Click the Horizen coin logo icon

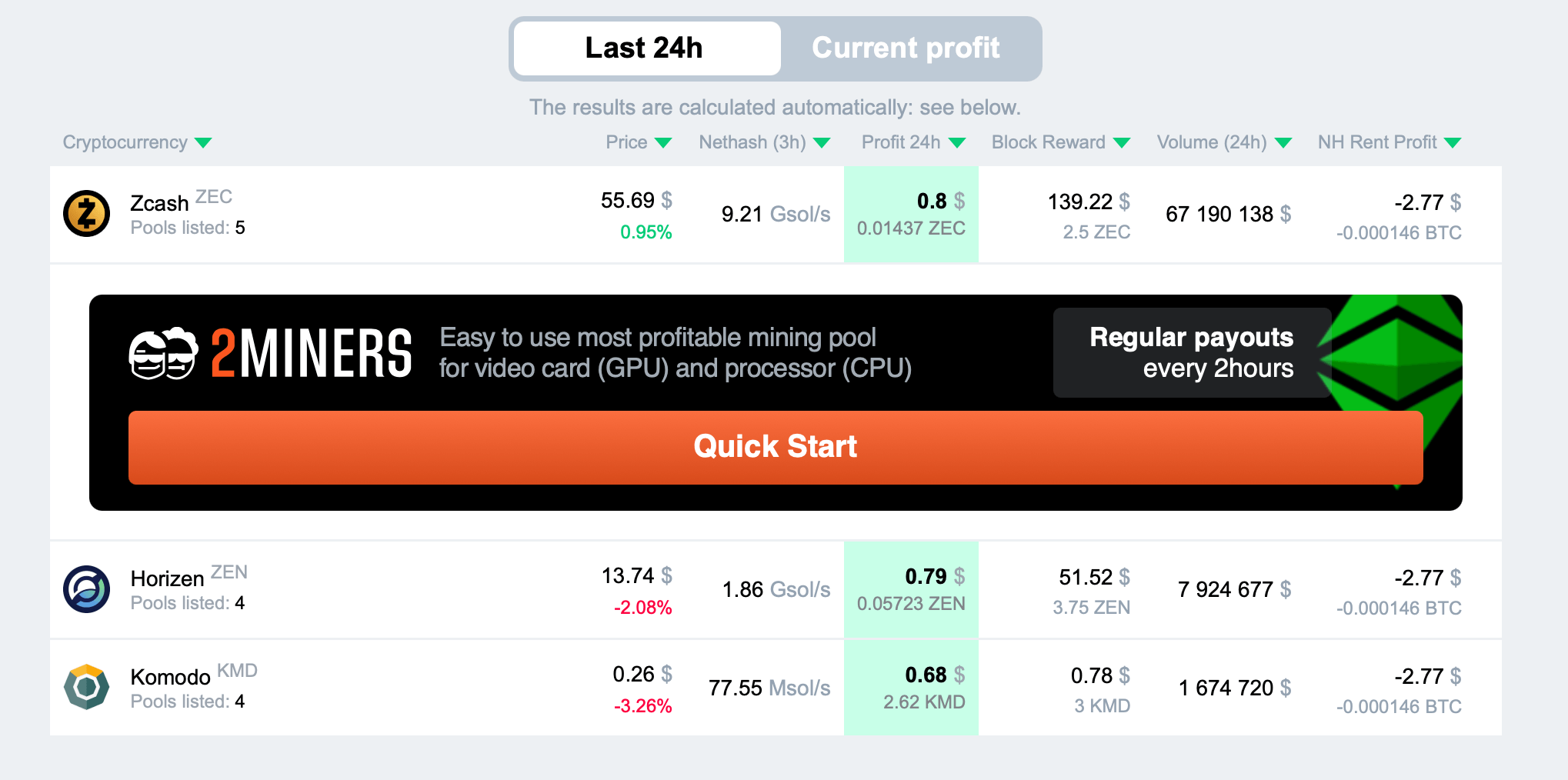[x=86, y=589]
